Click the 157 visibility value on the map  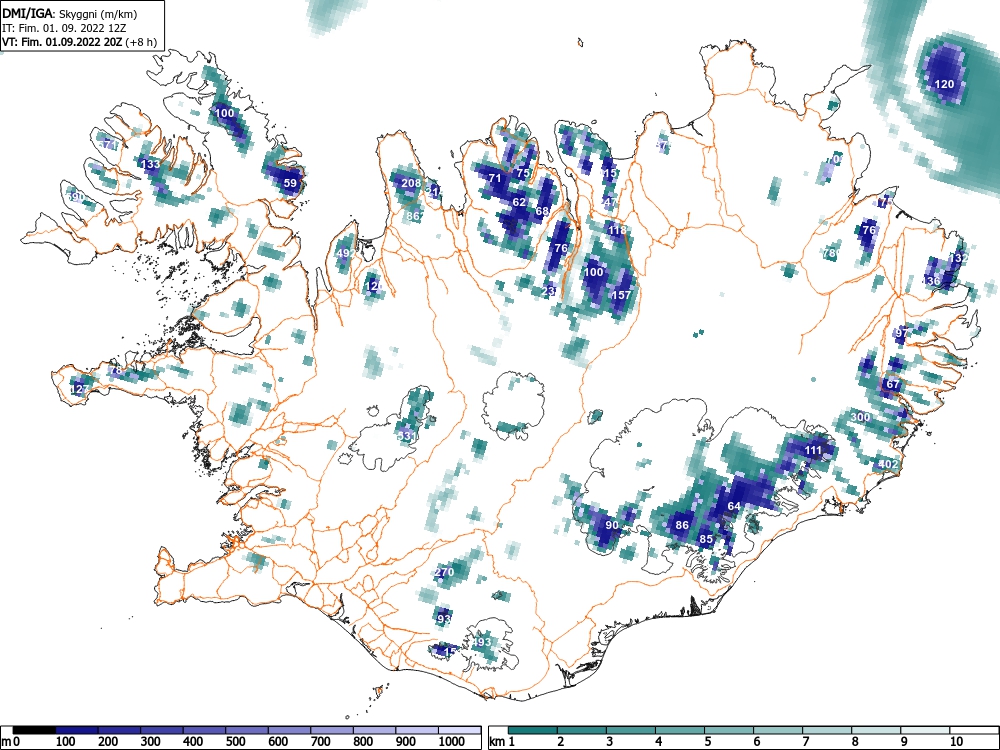click(x=621, y=295)
